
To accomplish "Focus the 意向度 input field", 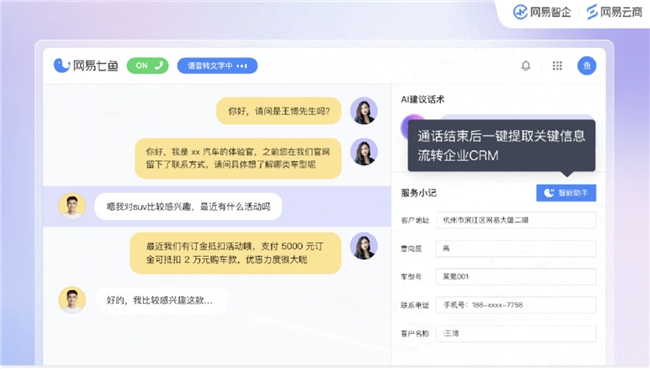I will coord(516,248).
